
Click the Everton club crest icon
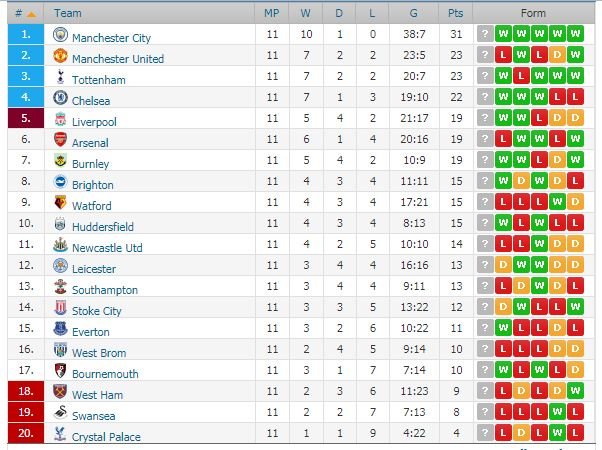point(60,329)
